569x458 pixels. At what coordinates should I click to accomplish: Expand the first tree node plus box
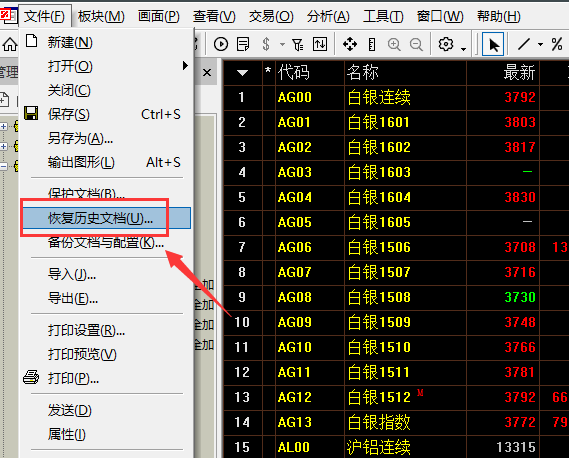pos(4,126)
